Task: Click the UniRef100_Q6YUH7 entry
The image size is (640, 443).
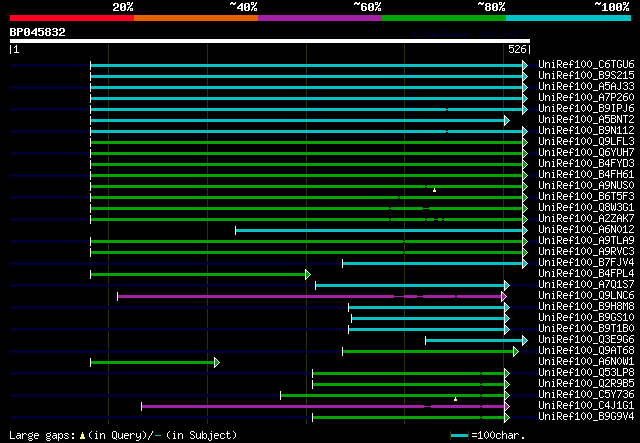Action: click(x=586, y=152)
